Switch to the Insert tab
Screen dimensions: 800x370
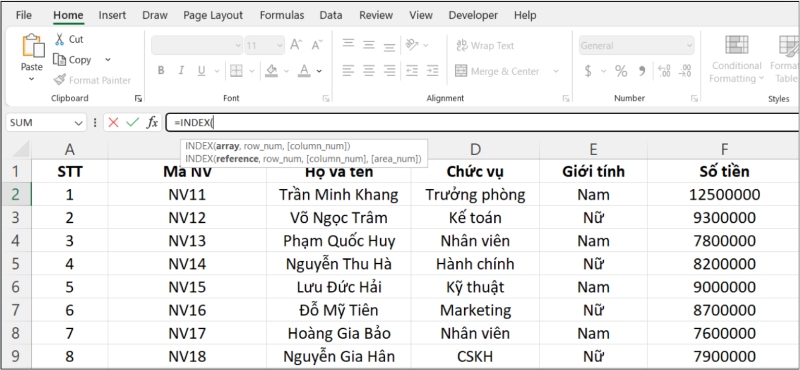tap(112, 15)
